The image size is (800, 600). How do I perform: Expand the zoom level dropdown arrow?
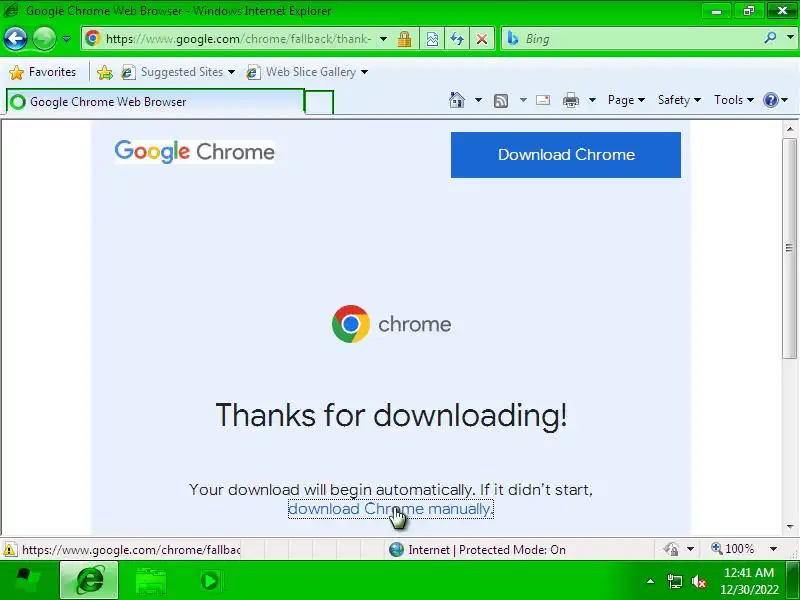[773, 549]
